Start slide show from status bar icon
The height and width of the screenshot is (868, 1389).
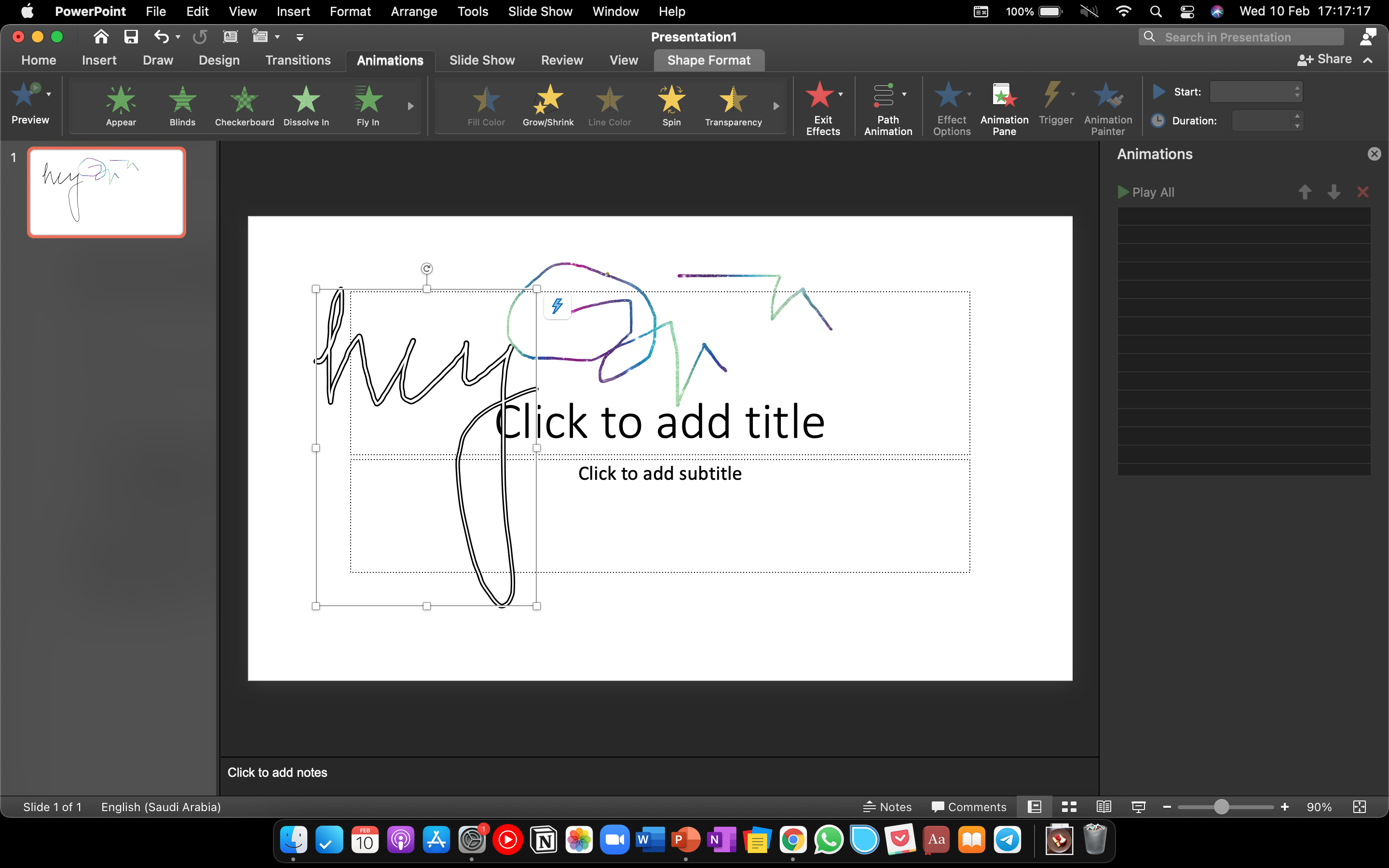pos(1138,807)
